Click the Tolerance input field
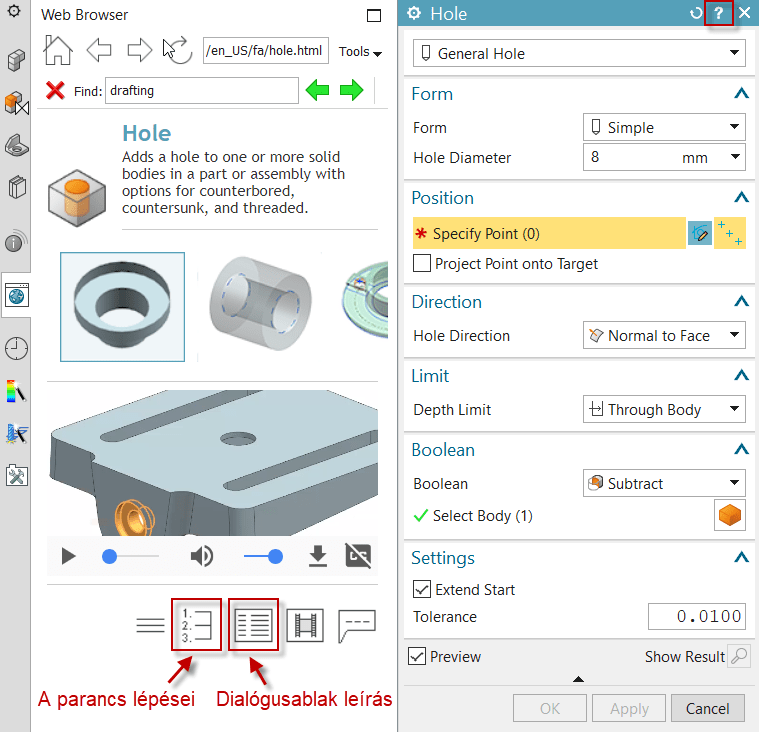 coord(696,617)
